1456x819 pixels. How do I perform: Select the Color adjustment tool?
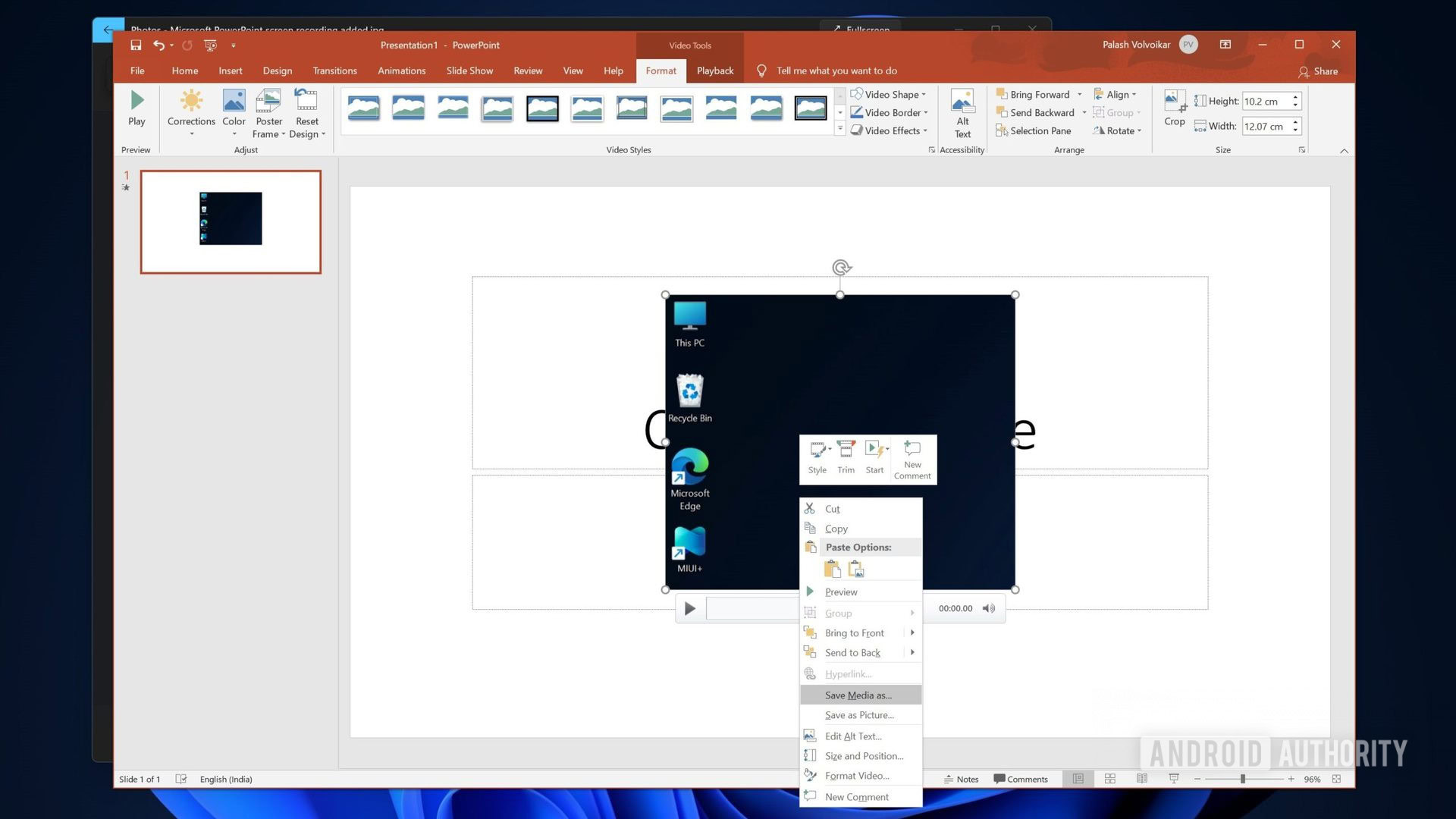233,112
